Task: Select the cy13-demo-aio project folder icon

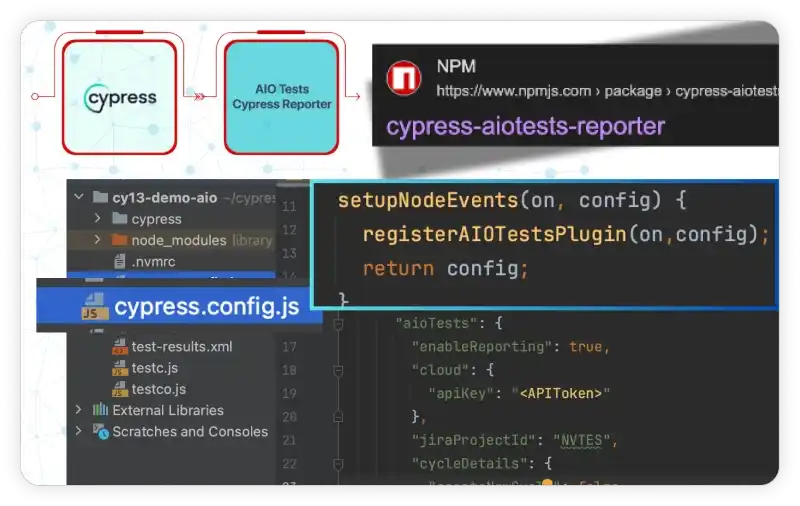Action: point(100,197)
